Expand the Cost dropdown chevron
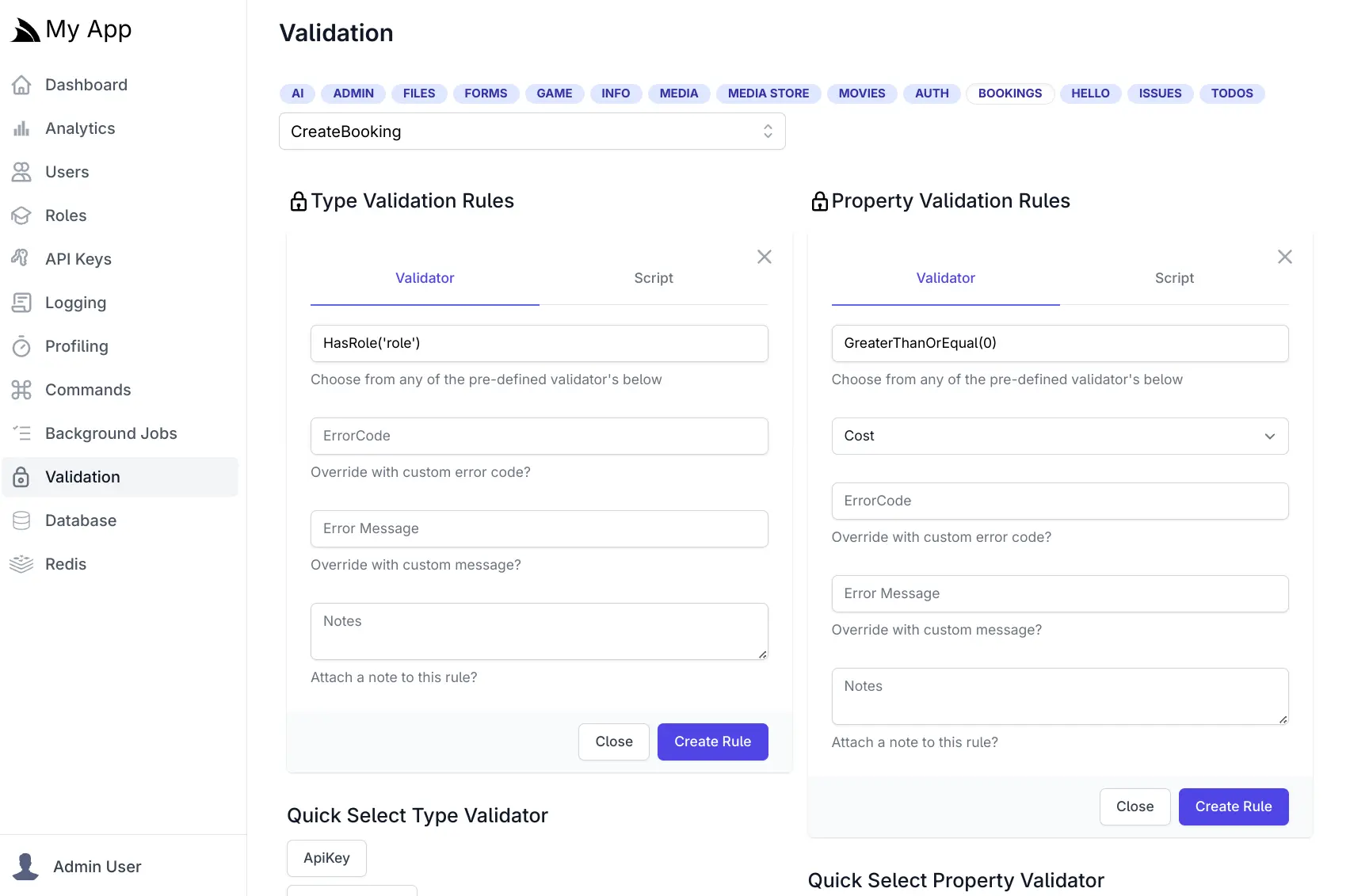This screenshot has height=896, width=1350. (1270, 436)
